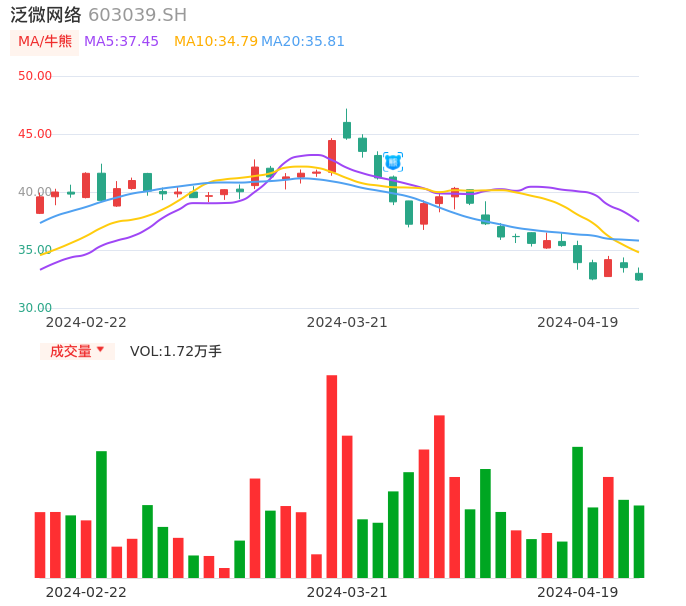Click the stock name 泛微网络
Screen dimensions: 686x606
[46, 15]
